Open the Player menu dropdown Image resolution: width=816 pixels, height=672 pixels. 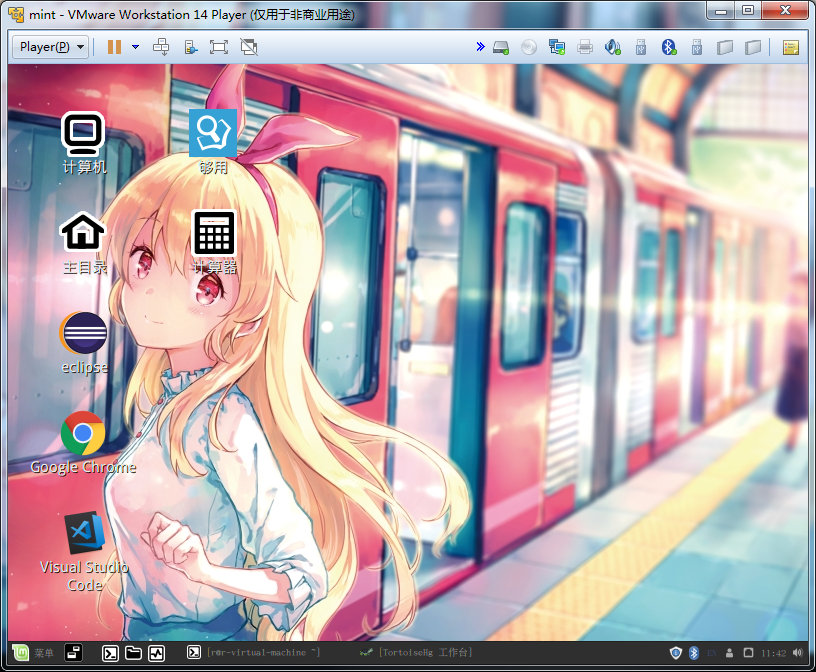pyautogui.click(x=51, y=47)
